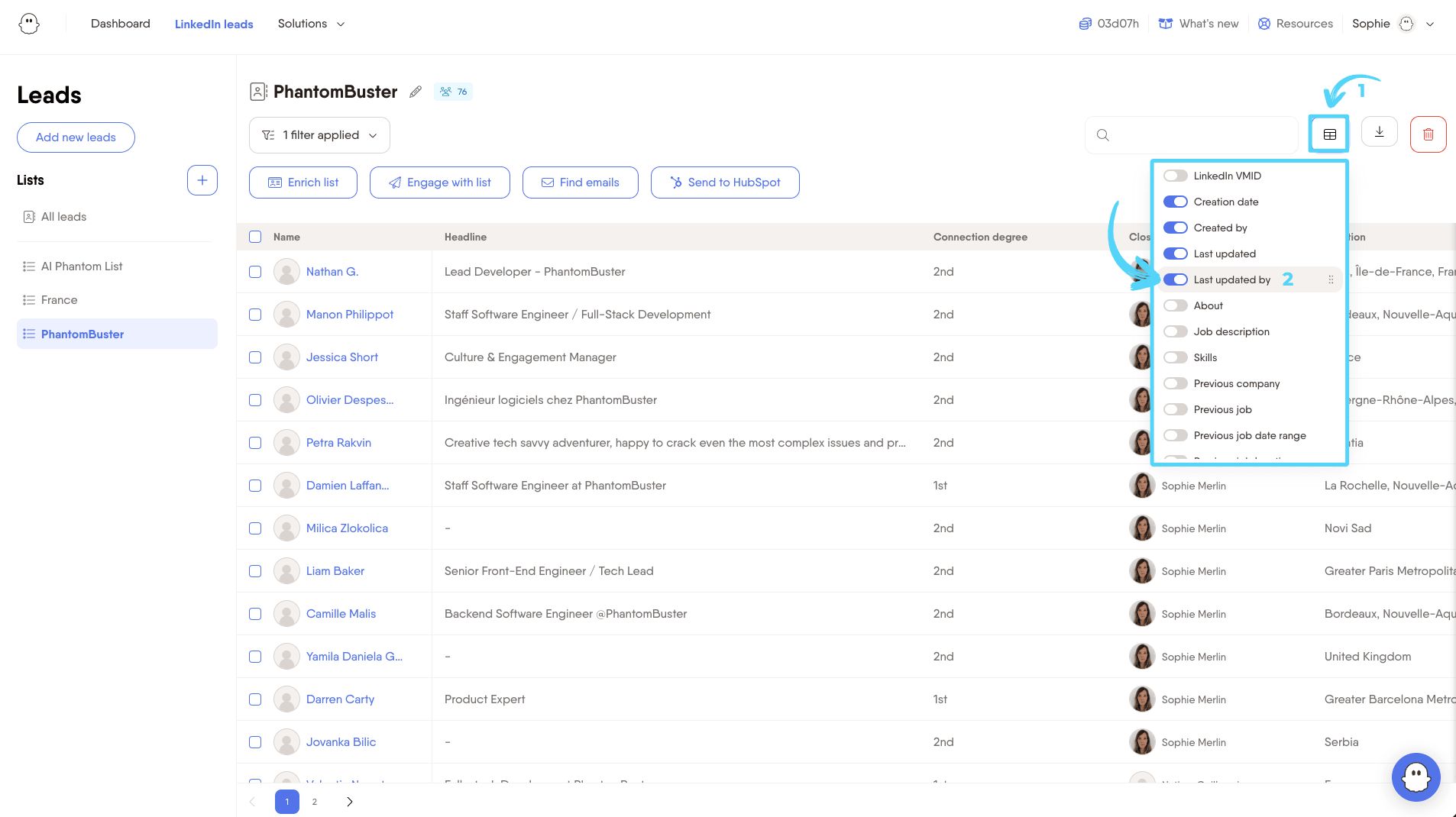1456x817 pixels.
Task: Download the leads list
Action: point(1379,132)
